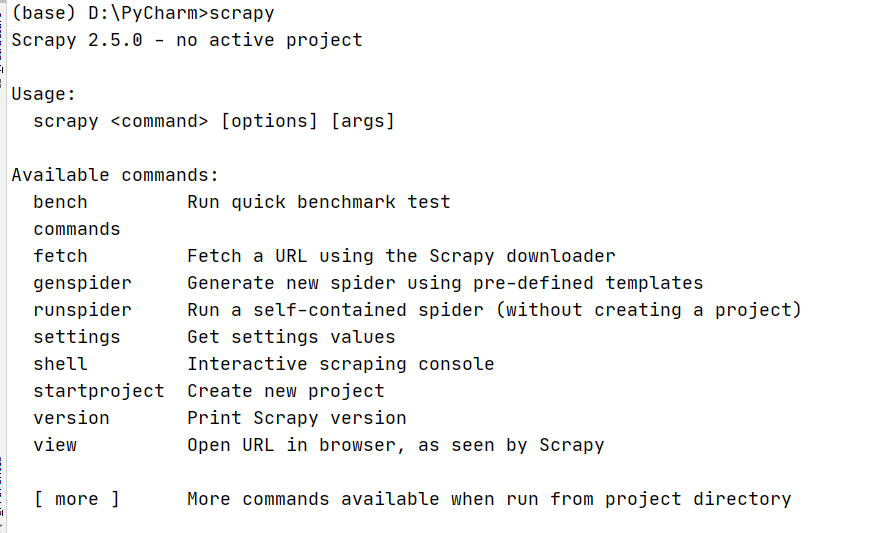Click the 'settings' command name
This screenshot has height=533, width=889.
coord(77,337)
